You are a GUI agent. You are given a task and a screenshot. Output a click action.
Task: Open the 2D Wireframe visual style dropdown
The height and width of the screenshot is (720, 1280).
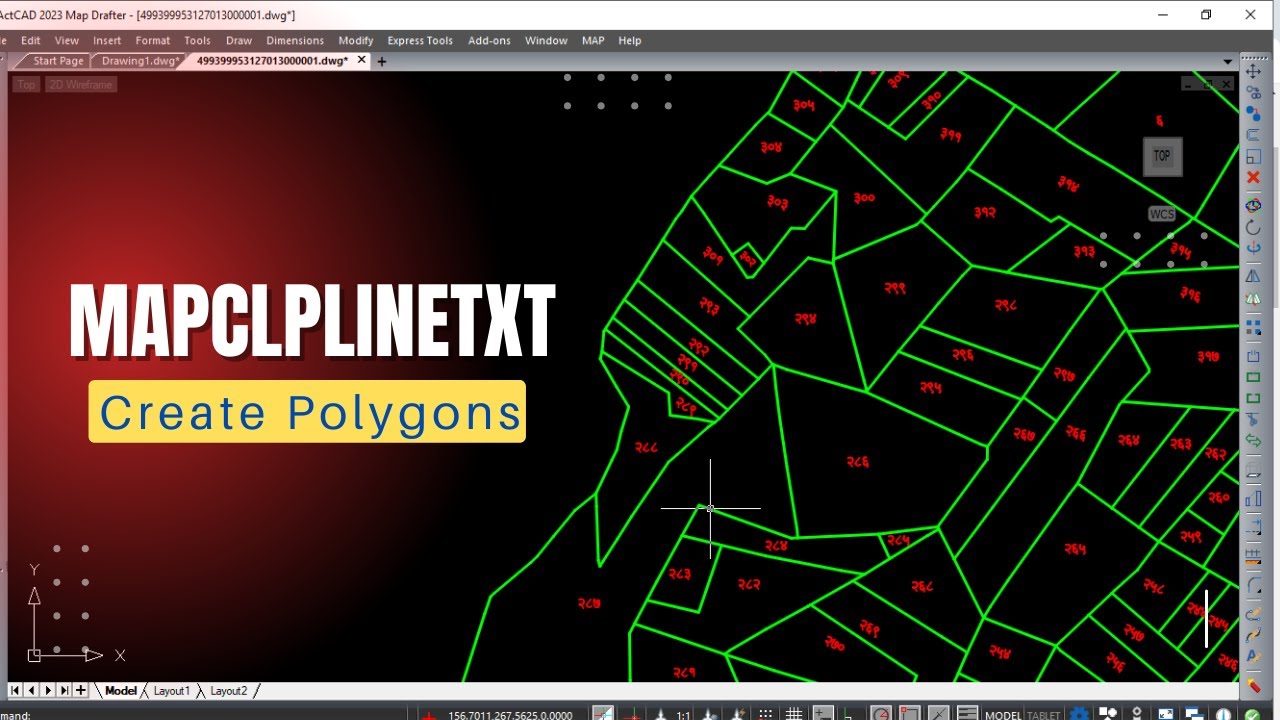click(x=81, y=84)
